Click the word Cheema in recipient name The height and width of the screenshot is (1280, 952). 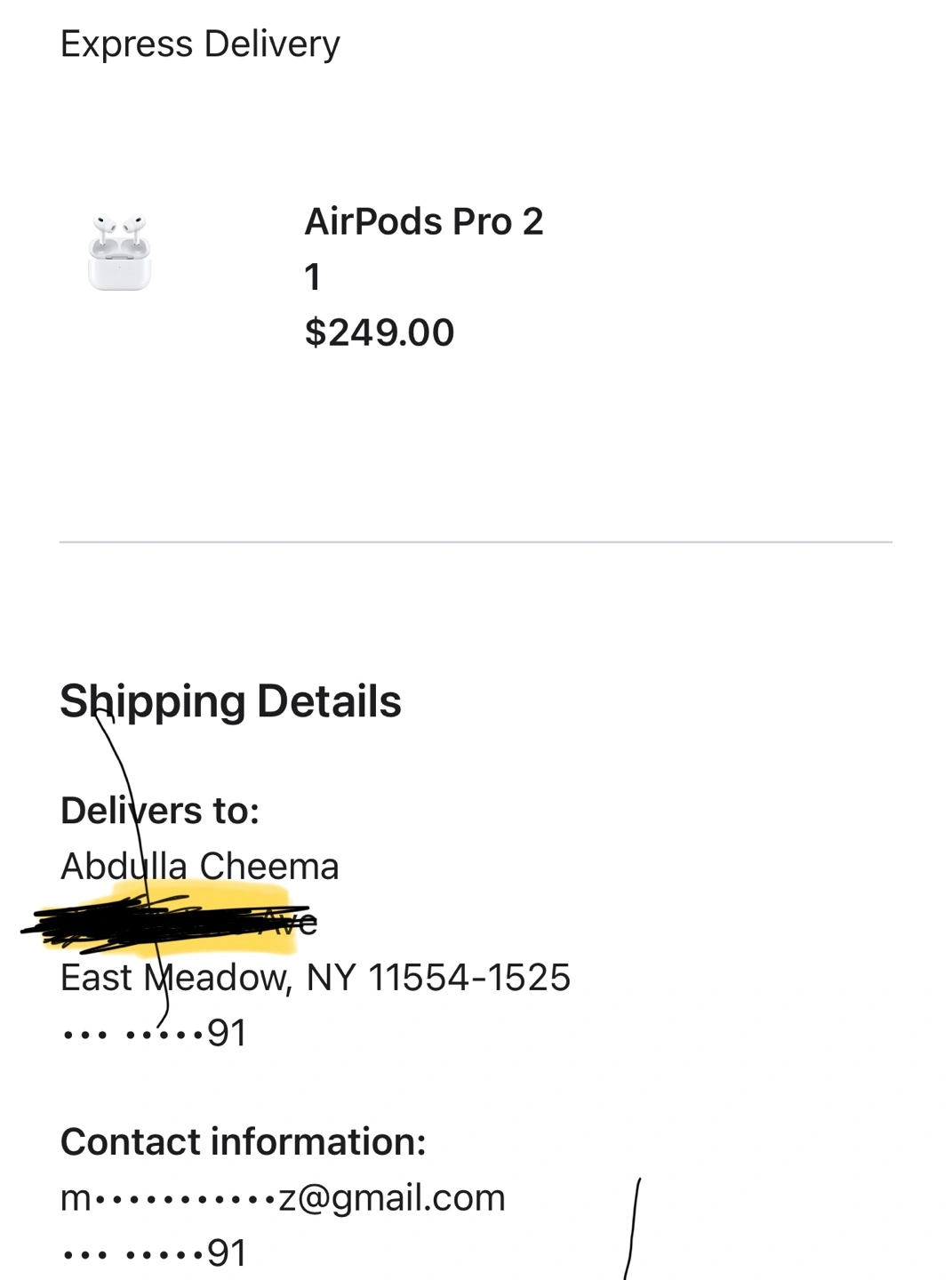point(269,866)
